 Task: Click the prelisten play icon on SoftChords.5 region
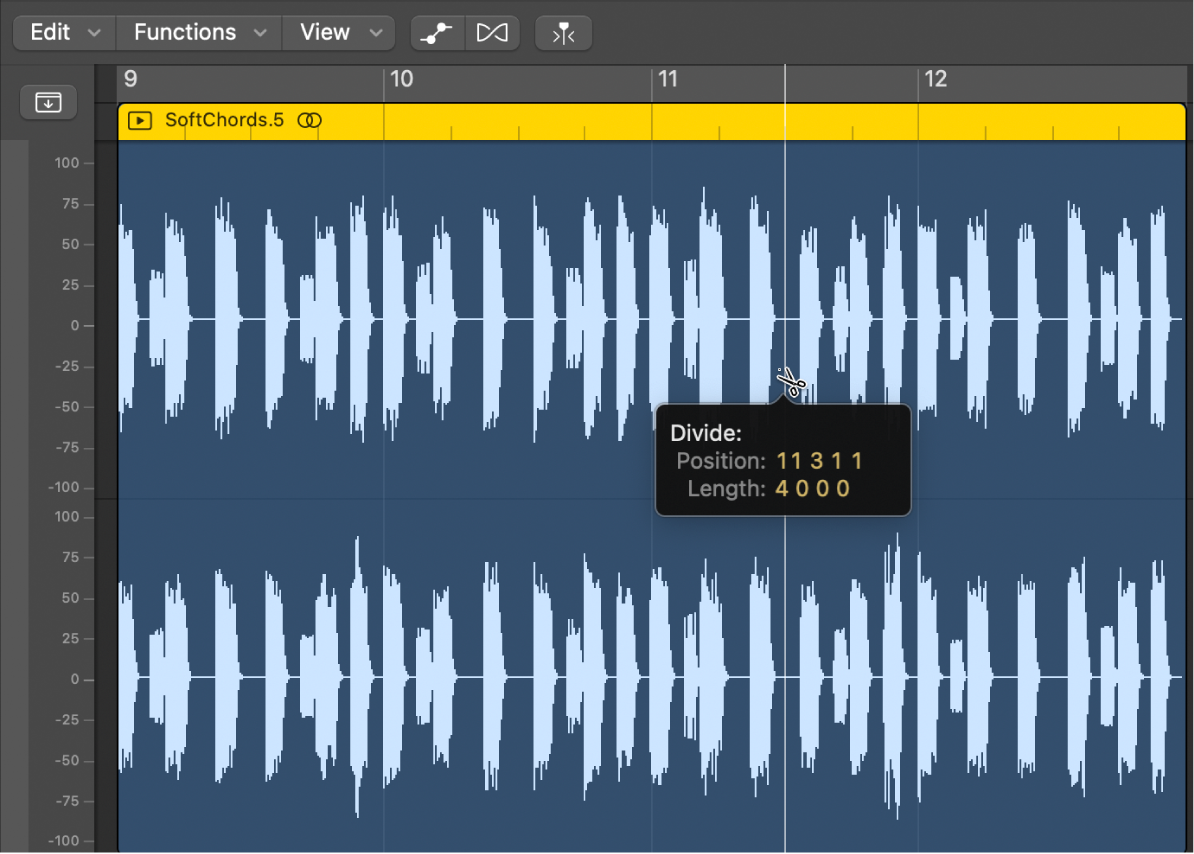(x=139, y=121)
